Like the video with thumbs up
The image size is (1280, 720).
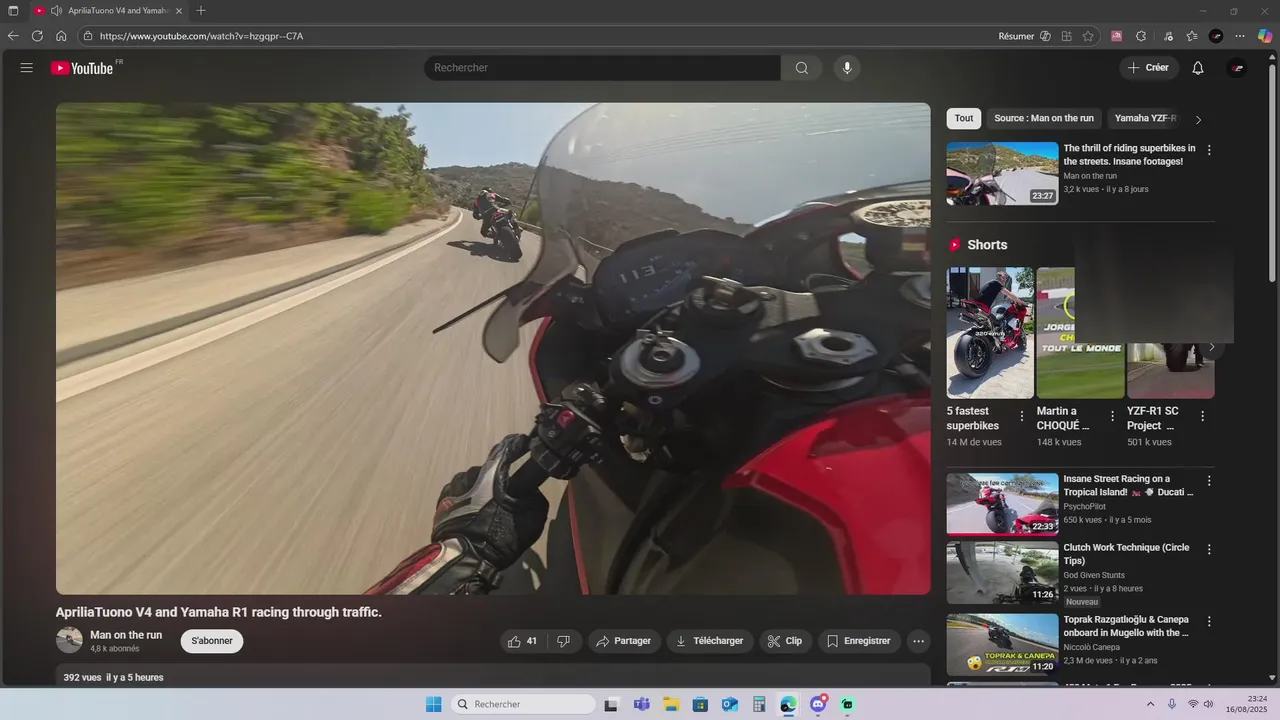click(524, 641)
